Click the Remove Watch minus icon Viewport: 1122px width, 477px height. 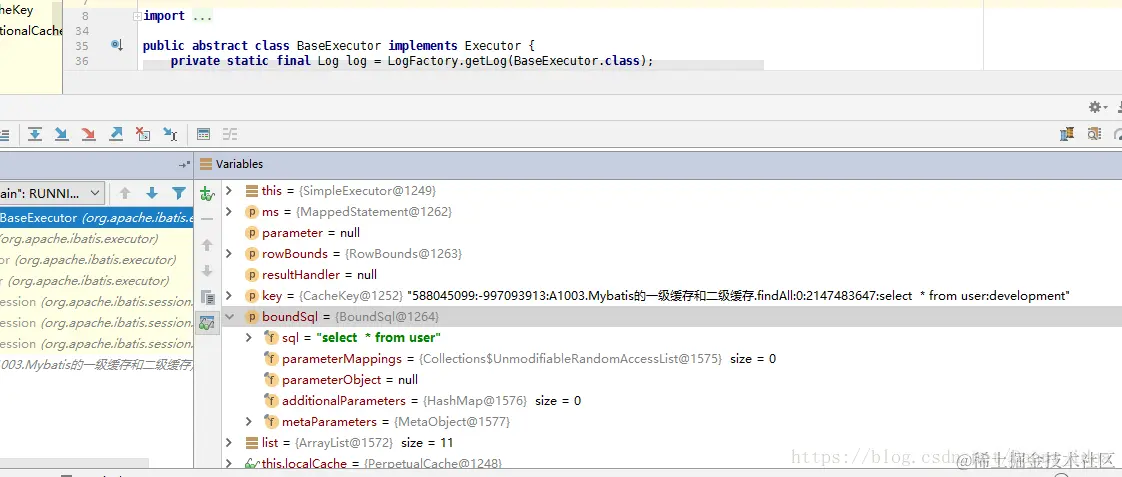[206, 219]
